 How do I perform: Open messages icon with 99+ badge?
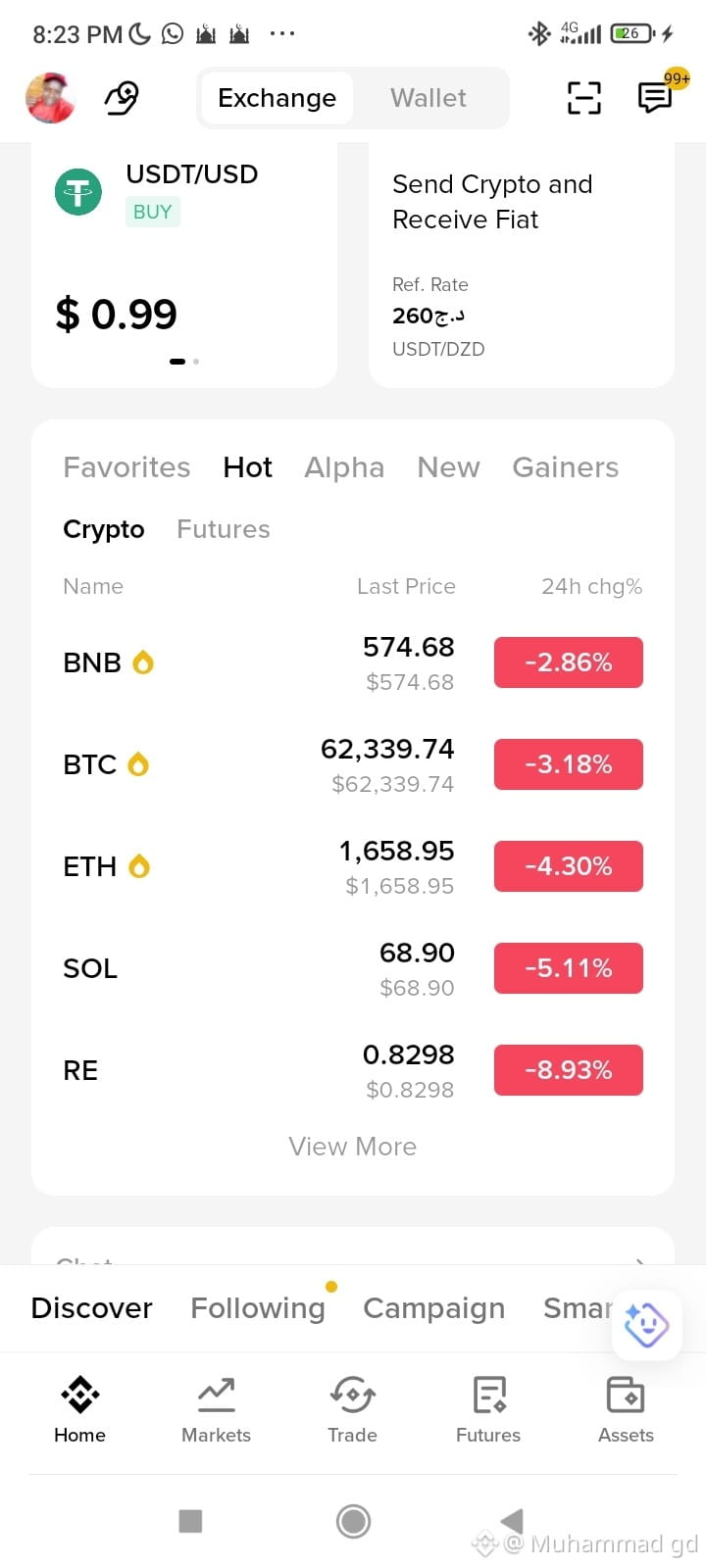pos(656,97)
